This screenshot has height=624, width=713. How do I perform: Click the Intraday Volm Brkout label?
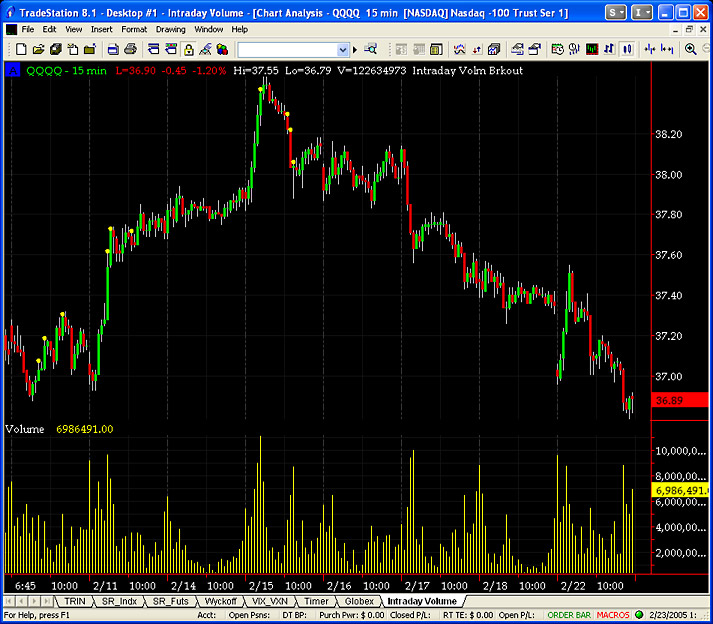[467, 70]
